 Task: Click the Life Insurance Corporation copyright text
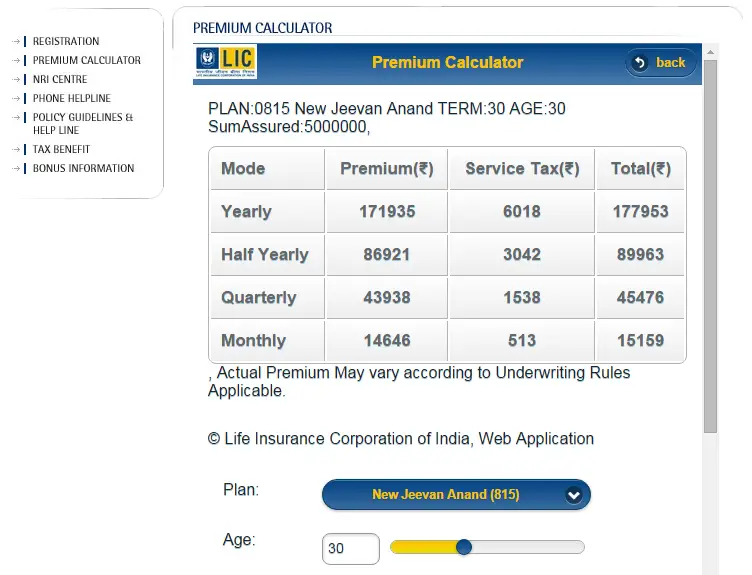400,439
